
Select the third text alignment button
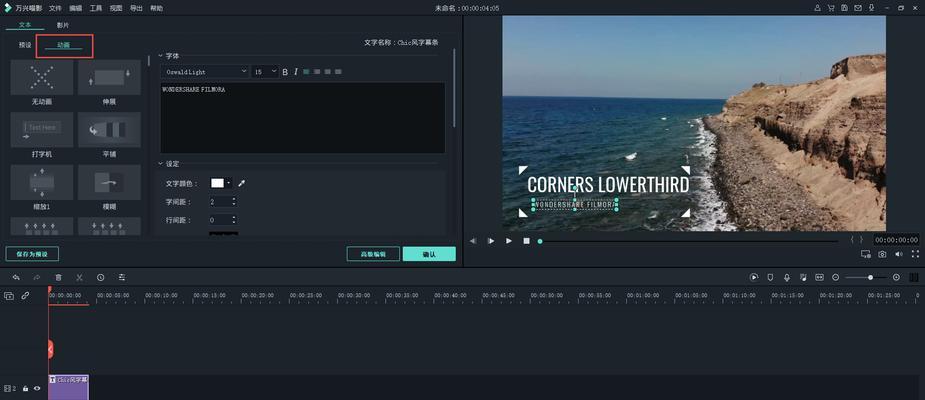(x=327, y=72)
